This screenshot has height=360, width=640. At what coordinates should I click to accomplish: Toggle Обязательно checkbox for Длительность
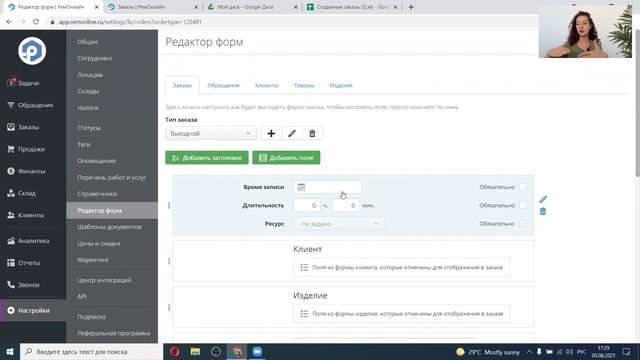coord(523,205)
